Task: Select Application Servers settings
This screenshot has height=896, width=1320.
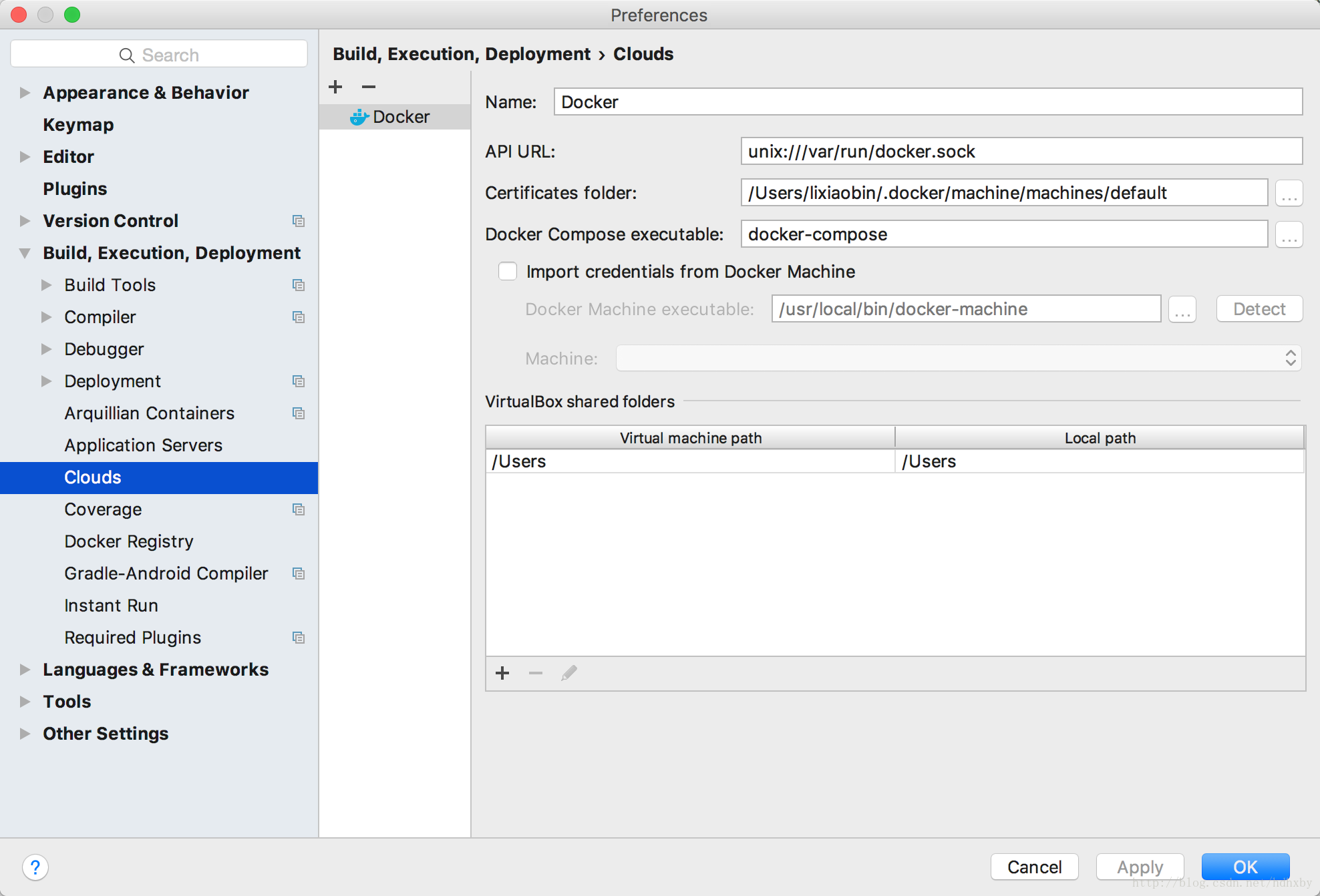Action: tap(143, 445)
